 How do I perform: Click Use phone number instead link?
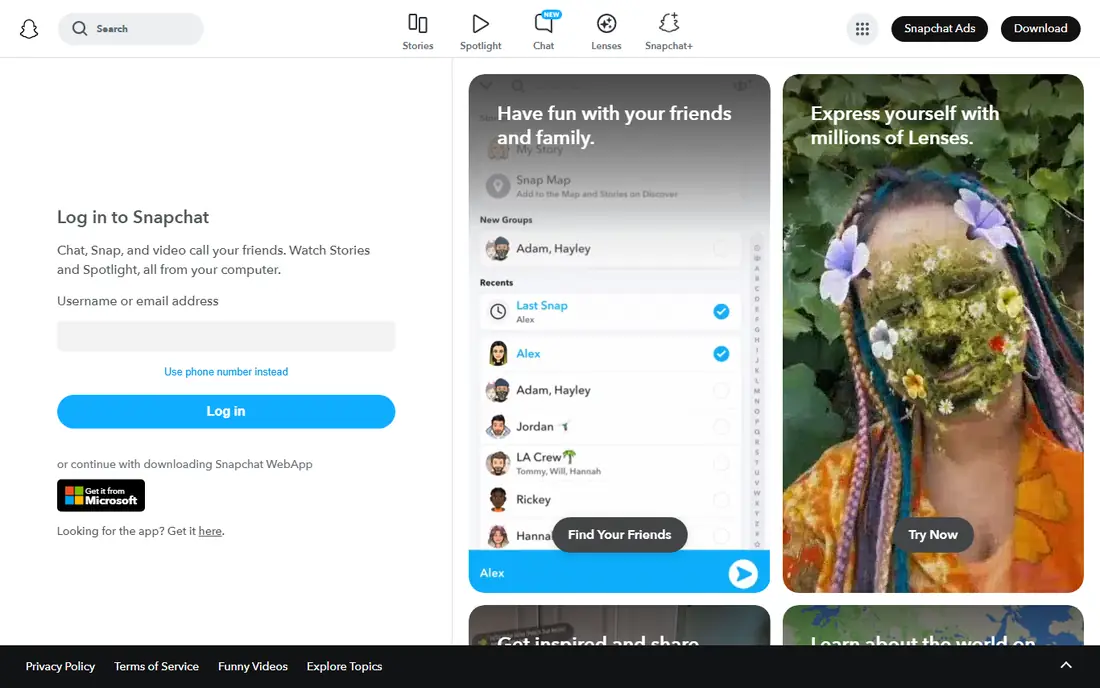[x=226, y=372]
